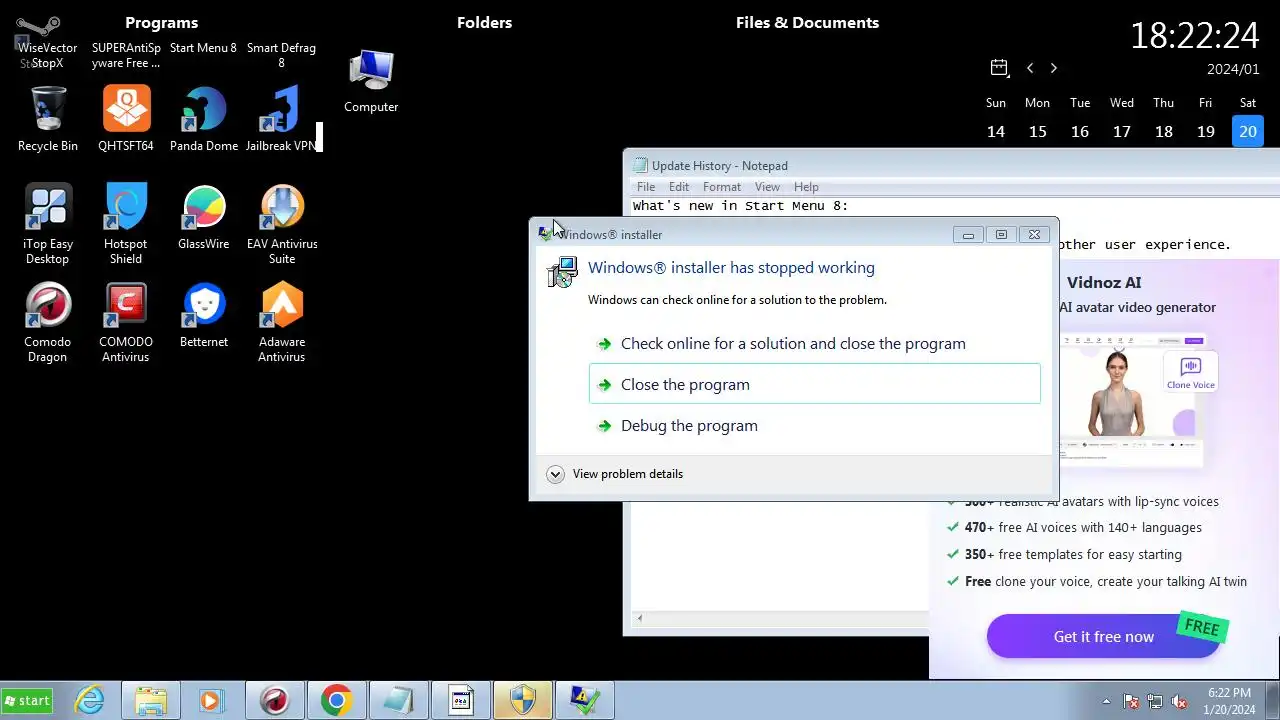1280x720 pixels.
Task: Open the Recycle Bin desktop icon
Action: click(48, 118)
